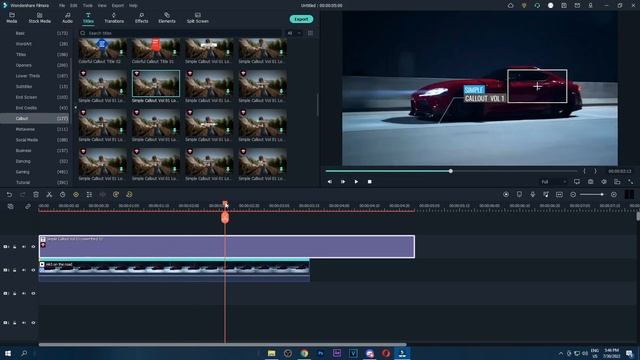Viewport: 640px width, 360px height.
Task: Switch to the Stock Media tab
Action: pyautogui.click(x=40, y=18)
